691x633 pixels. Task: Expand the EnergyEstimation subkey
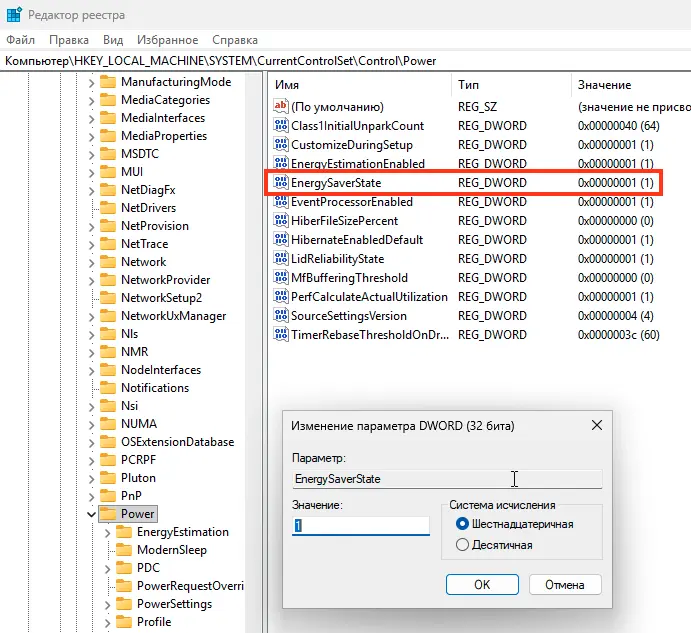coord(108,532)
